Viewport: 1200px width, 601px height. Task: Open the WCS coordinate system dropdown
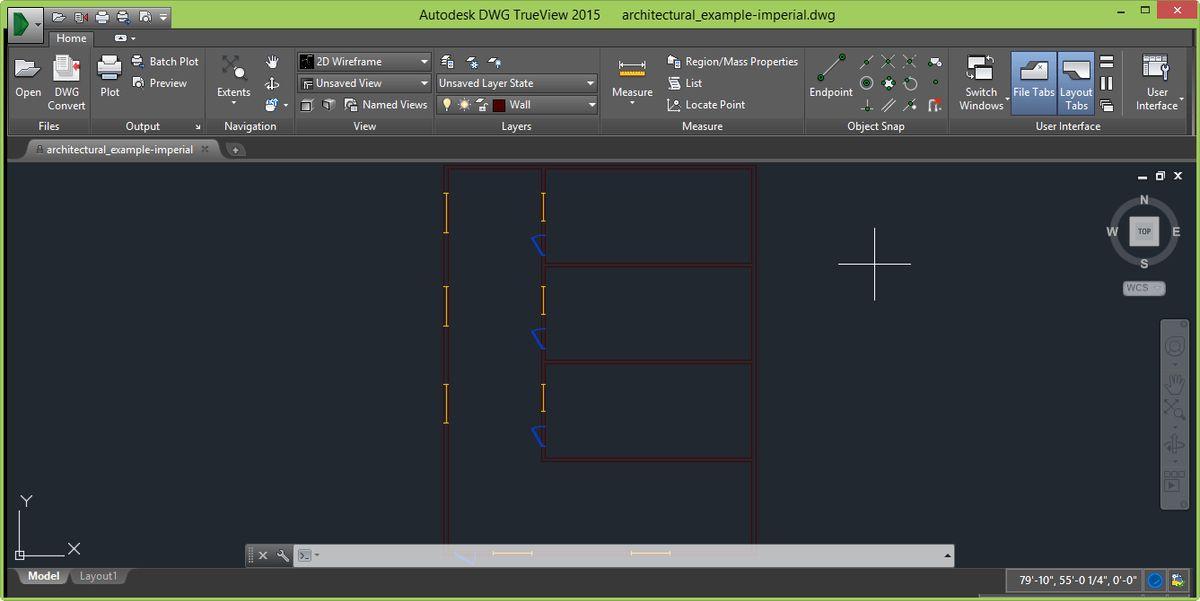click(x=1144, y=288)
